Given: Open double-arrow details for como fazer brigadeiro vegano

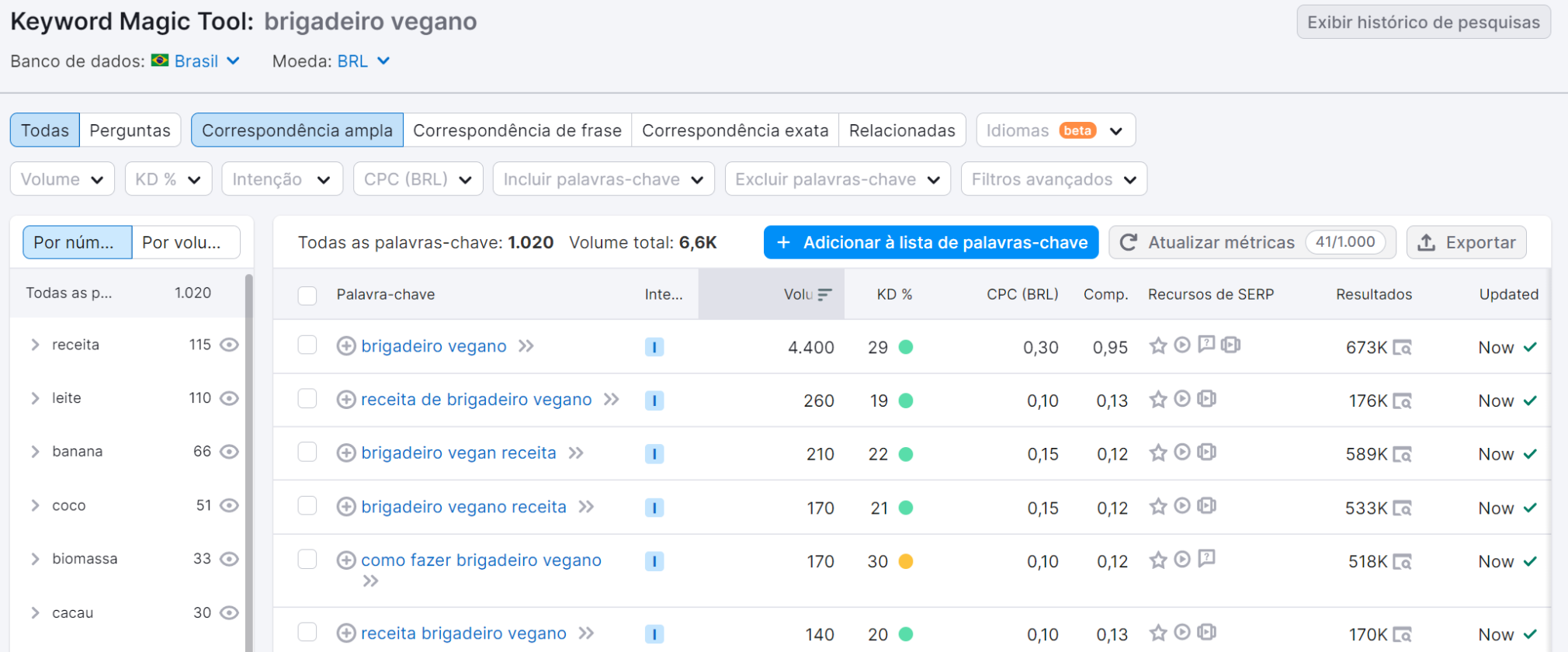Looking at the screenshot, I should [x=371, y=581].
